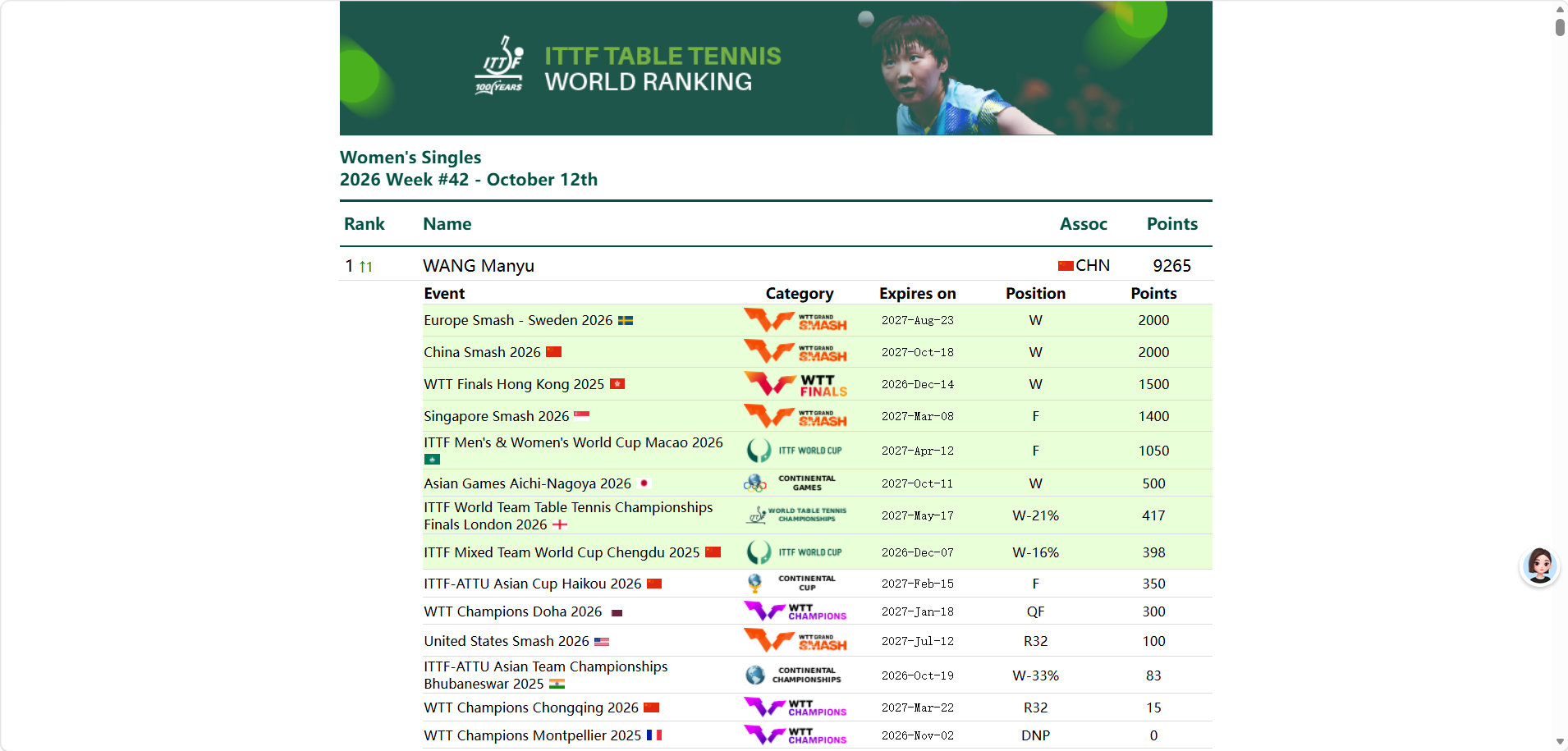Click the Position column header
The image size is (1568, 751).
1036,293
